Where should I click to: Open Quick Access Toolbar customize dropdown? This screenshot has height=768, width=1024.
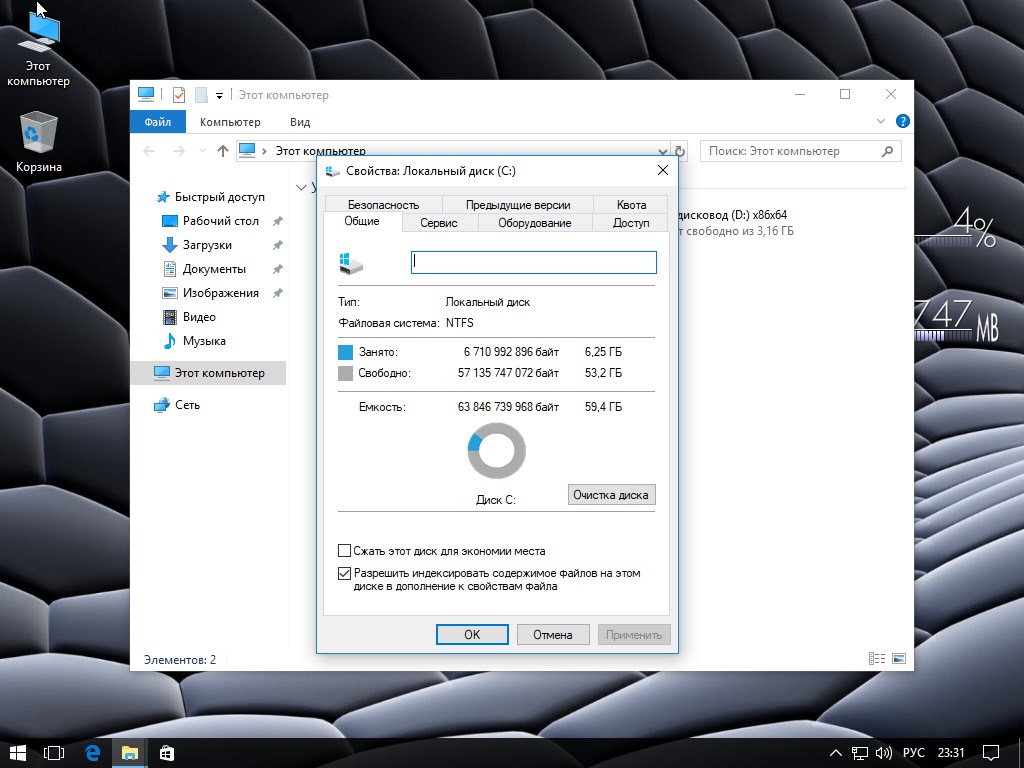(x=219, y=96)
